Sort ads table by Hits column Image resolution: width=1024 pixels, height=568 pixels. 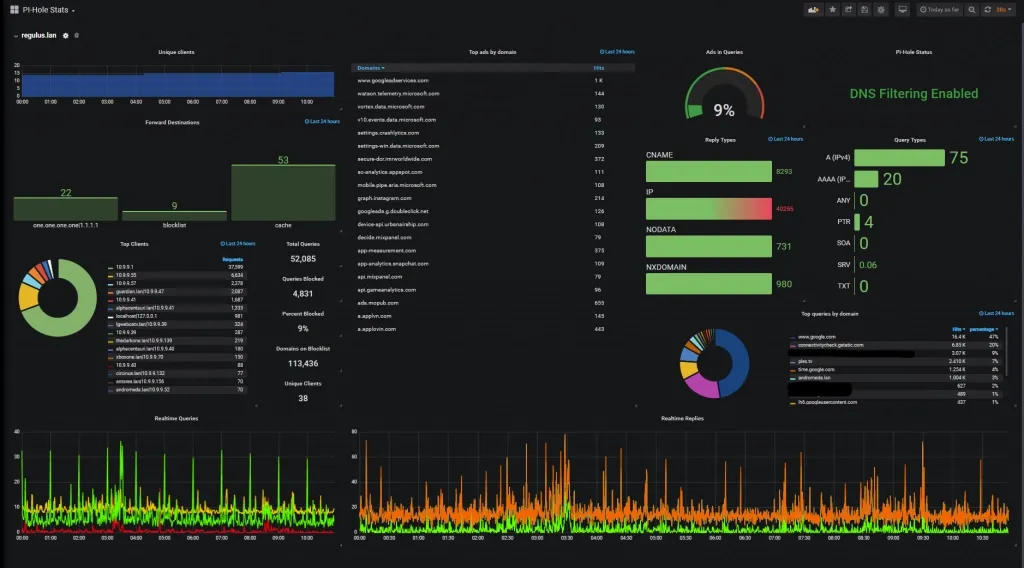pos(599,68)
